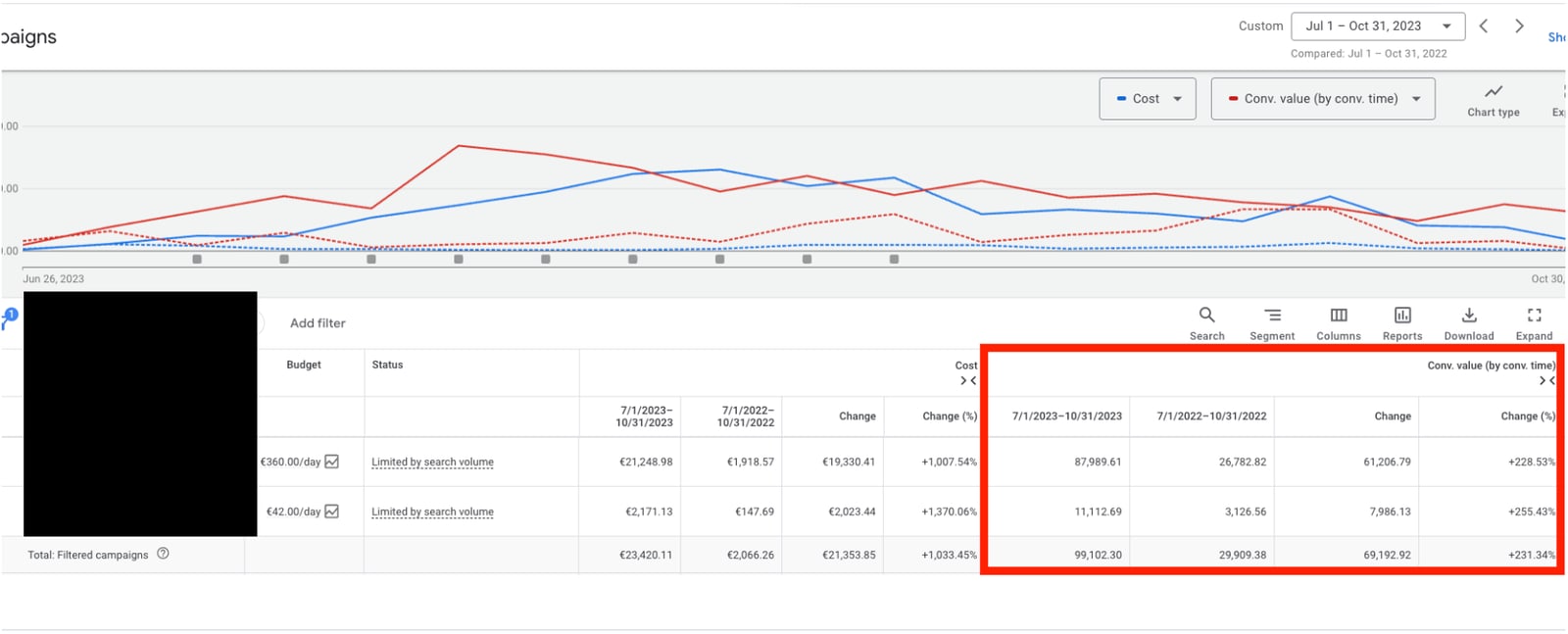Viewport: 1568px width, 634px height.
Task: Open help icon beside Total: Filtered campaigns
Action: coord(163,554)
